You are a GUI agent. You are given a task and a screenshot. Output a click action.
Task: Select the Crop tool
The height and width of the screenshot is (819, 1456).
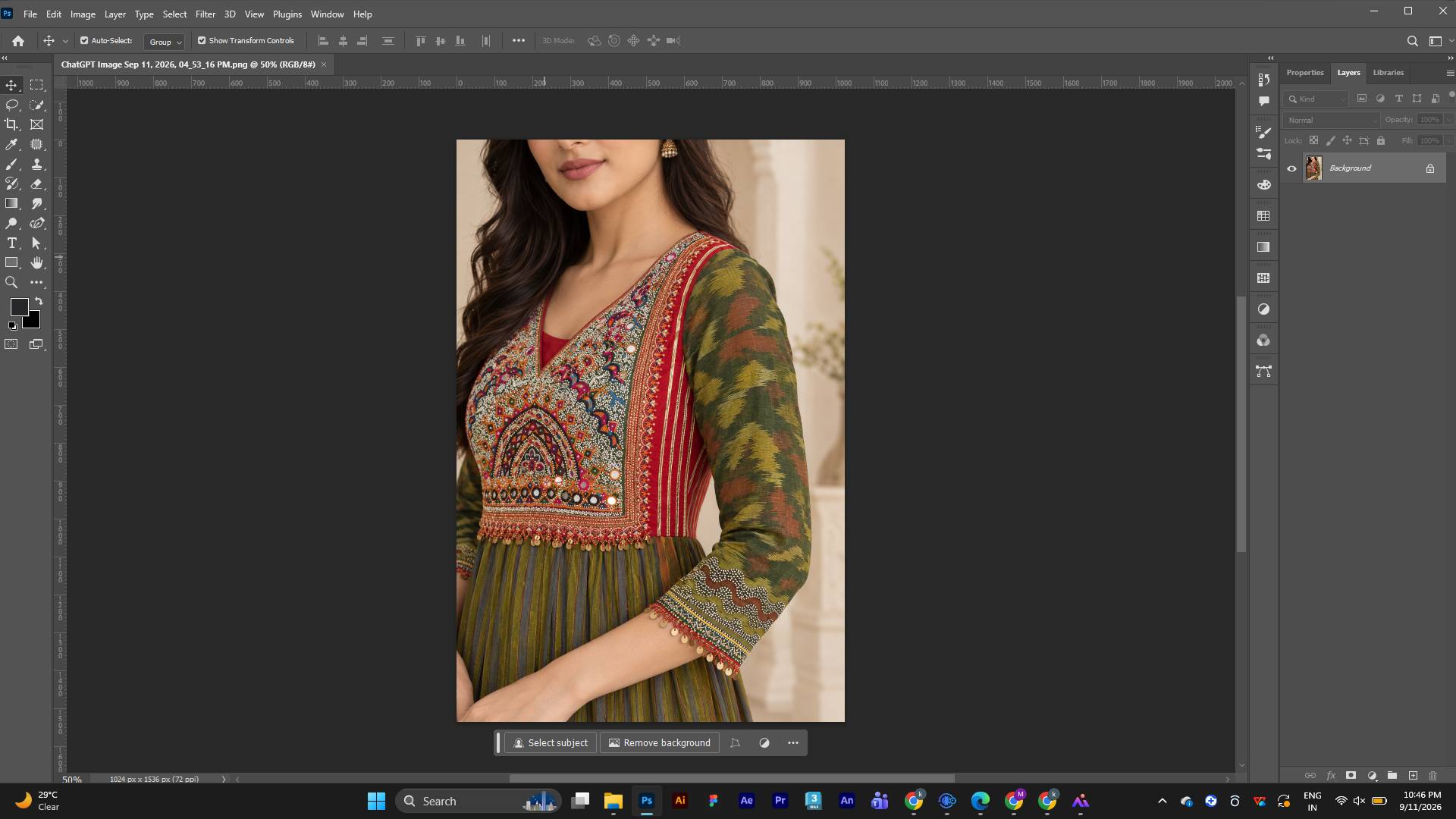pos(11,124)
